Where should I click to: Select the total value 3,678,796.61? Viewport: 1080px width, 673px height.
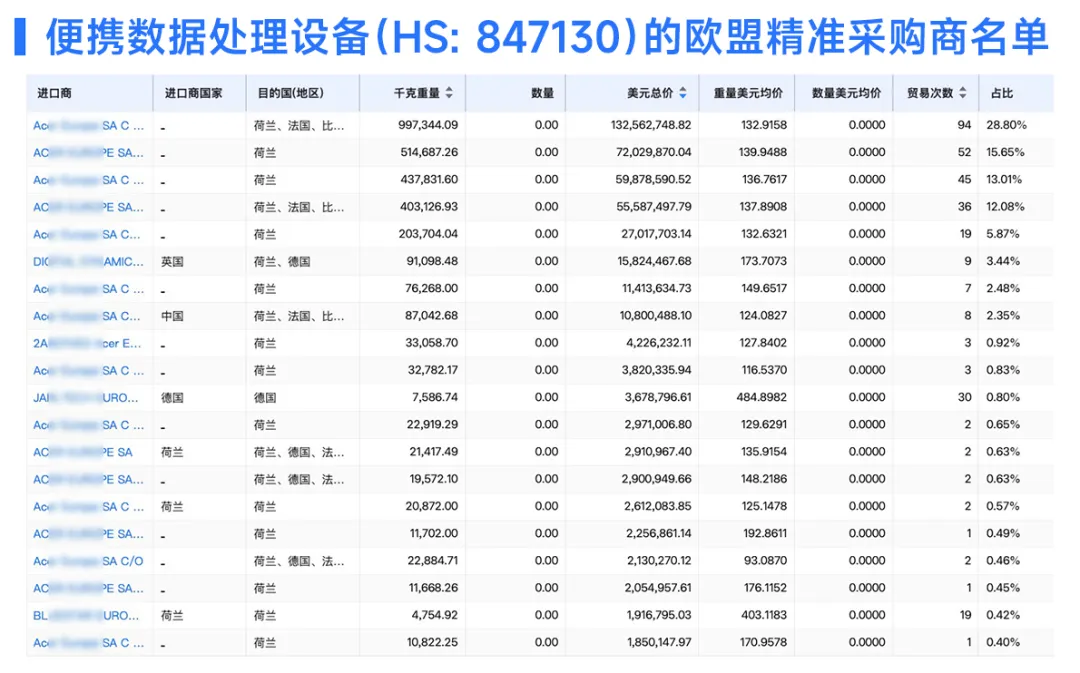658,397
